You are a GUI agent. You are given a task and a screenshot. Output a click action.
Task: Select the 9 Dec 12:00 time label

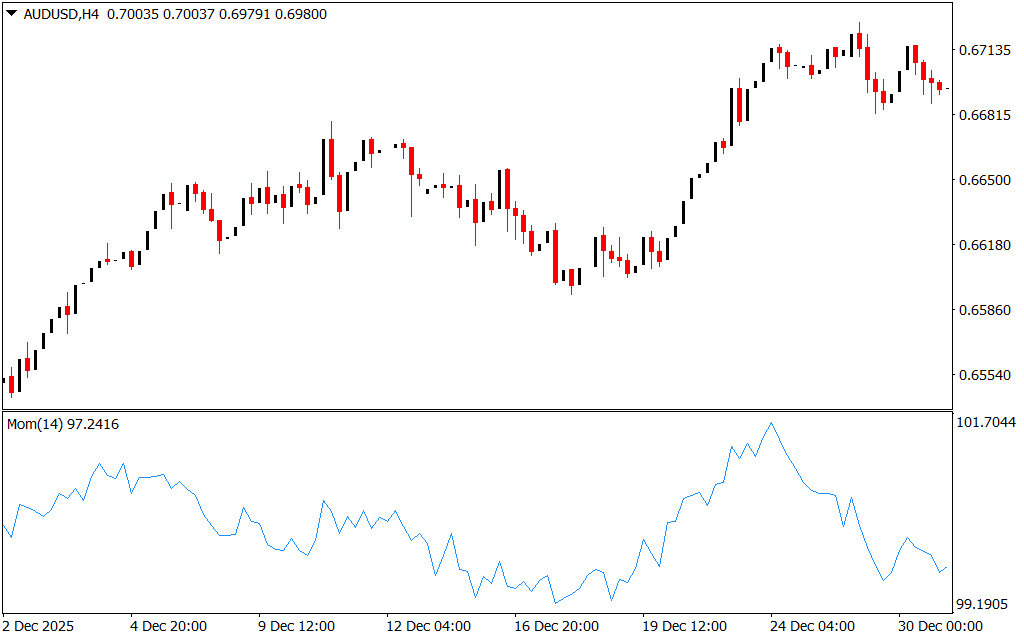[x=297, y=626]
